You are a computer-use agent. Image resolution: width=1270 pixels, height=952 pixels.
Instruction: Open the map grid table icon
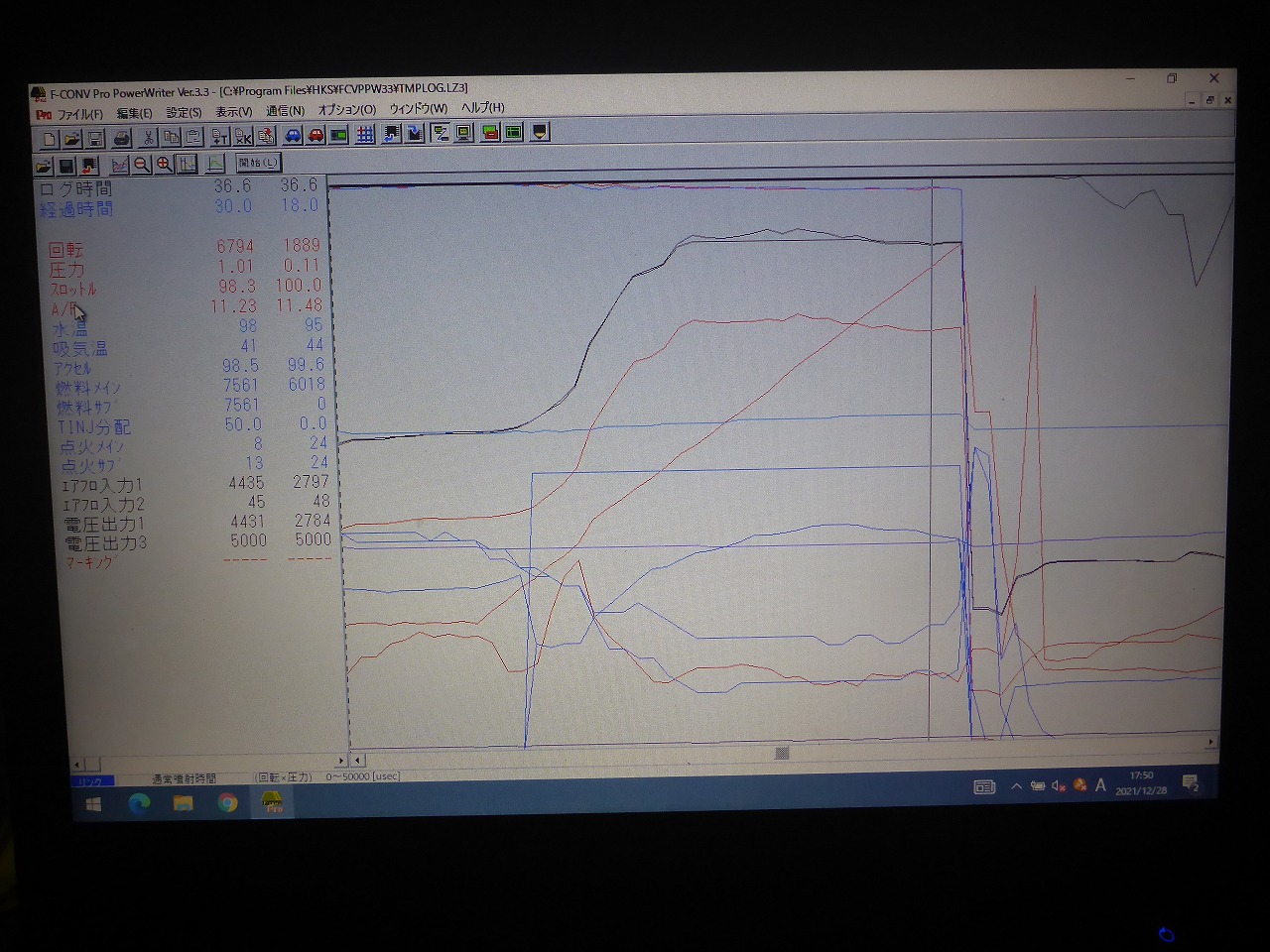click(365, 134)
